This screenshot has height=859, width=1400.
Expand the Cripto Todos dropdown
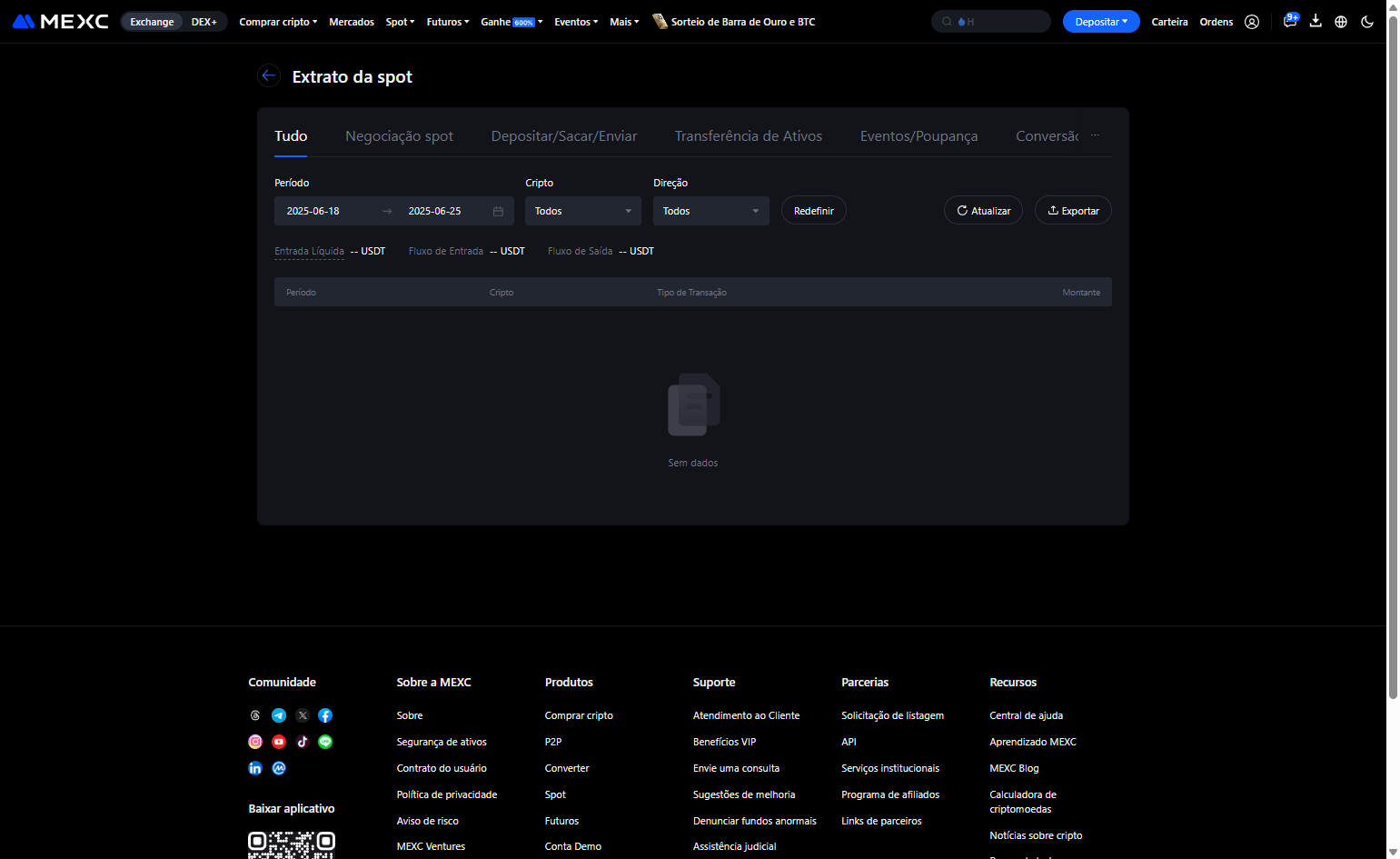(x=583, y=211)
